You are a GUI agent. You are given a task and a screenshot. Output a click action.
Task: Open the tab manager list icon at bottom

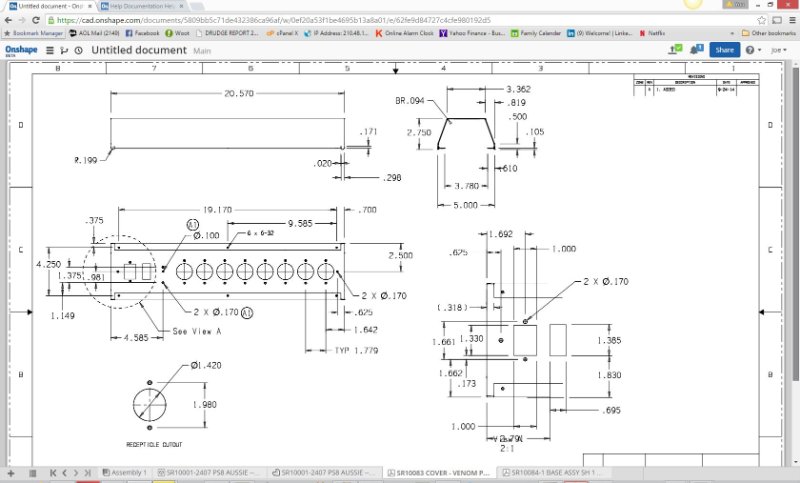(31, 472)
